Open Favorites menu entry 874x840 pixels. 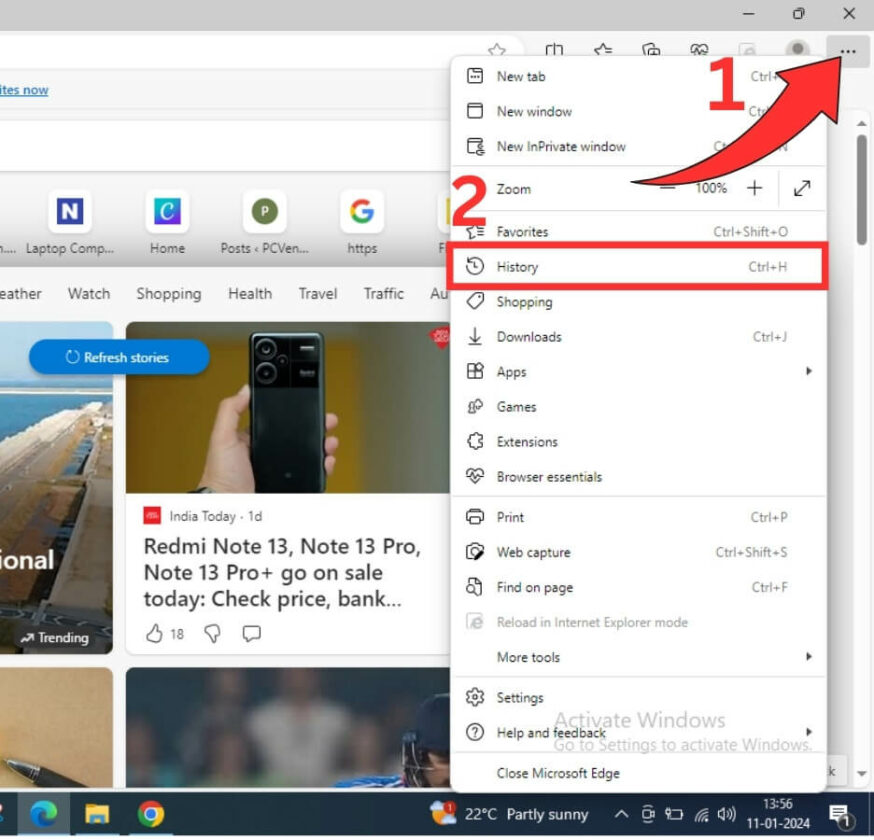638,231
